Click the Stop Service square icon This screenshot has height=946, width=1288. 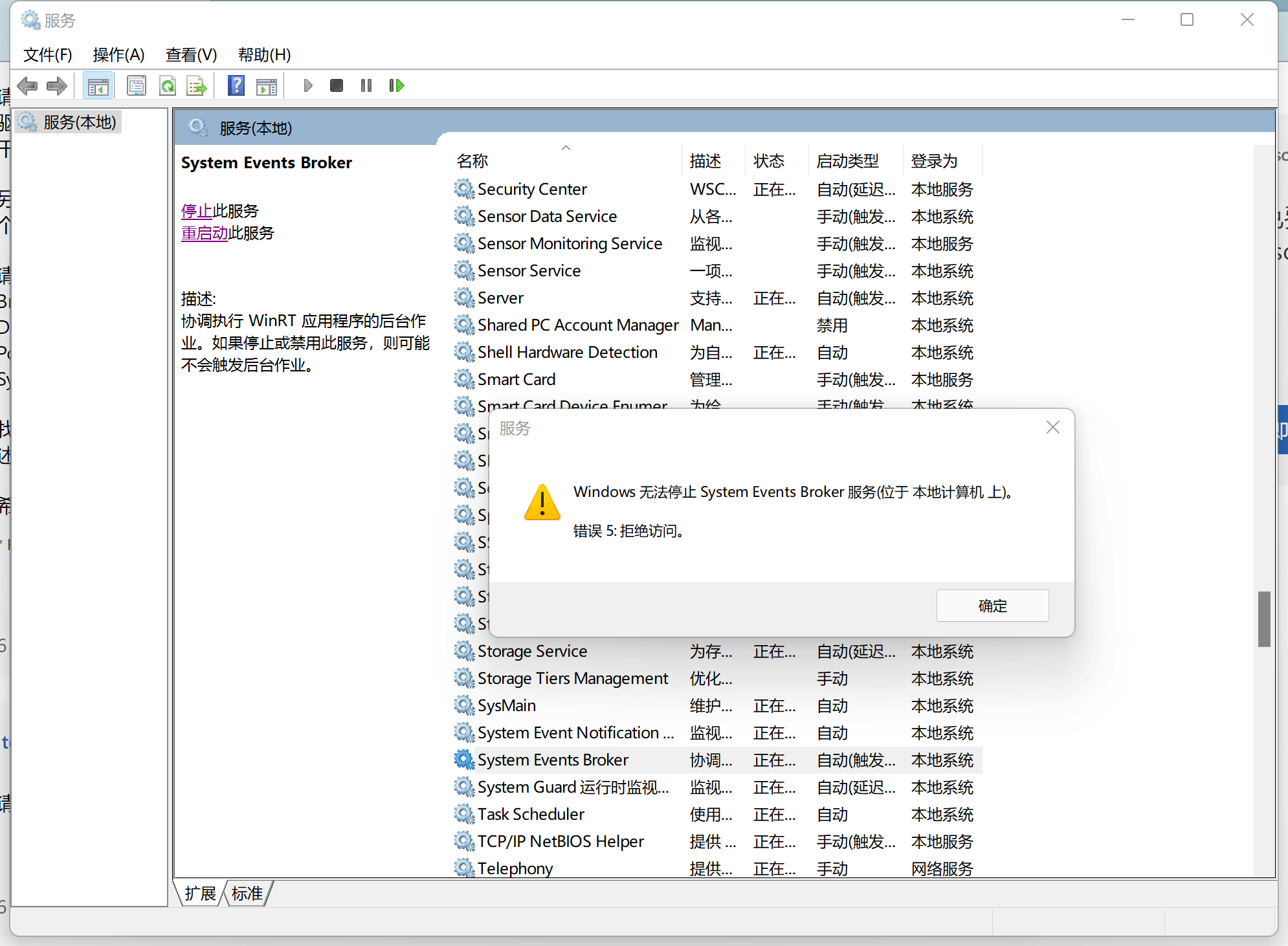tap(336, 85)
